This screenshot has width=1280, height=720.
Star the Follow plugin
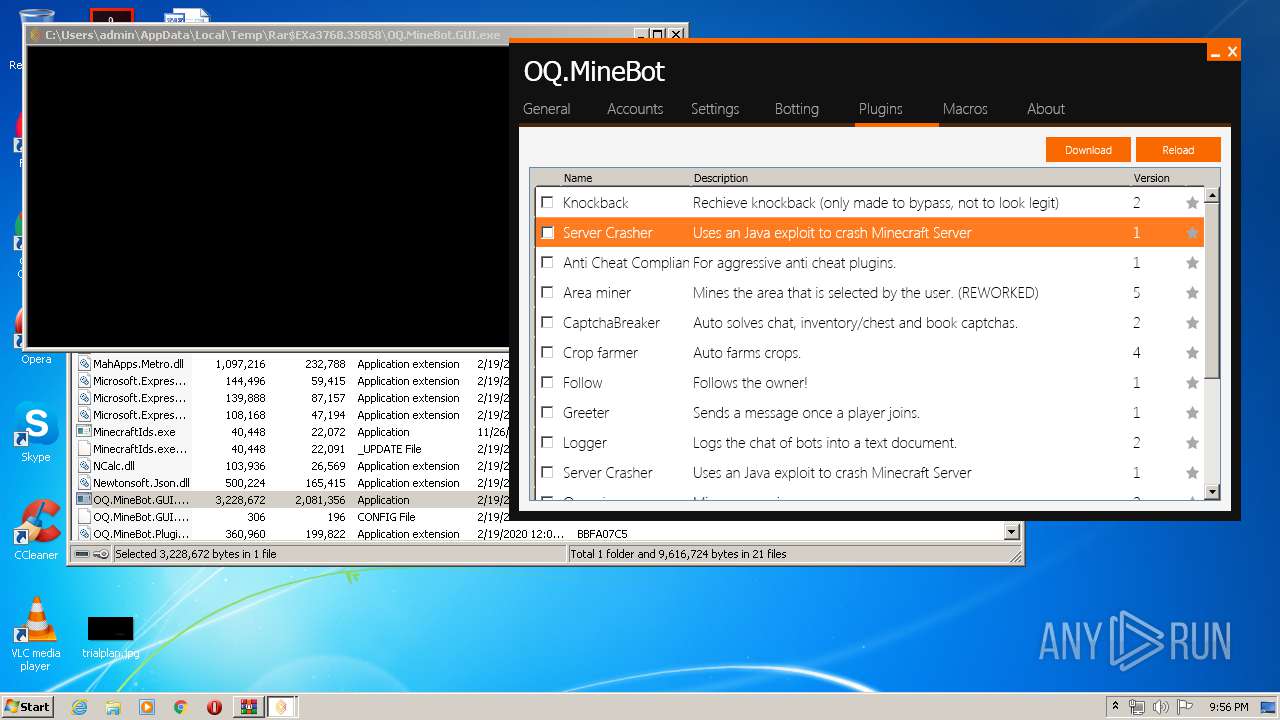(x=1192, y=383)
